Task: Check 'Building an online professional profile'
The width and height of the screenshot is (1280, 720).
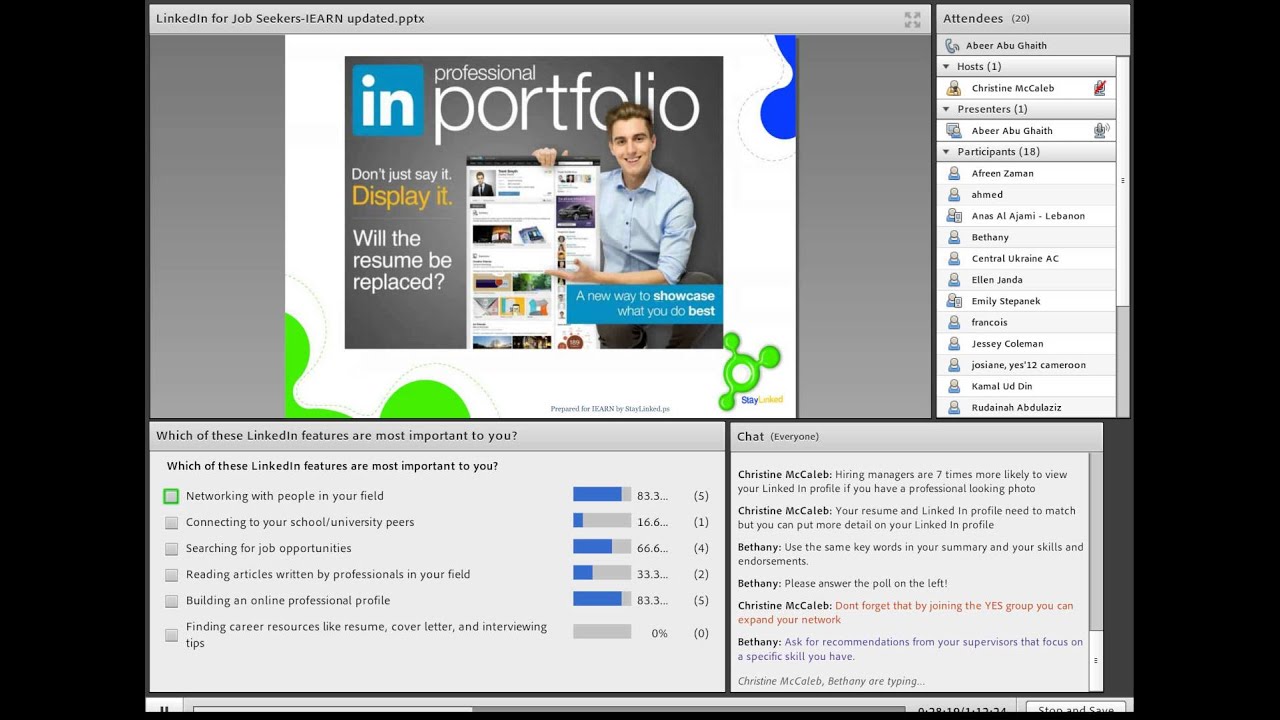Action: [171, 601]
